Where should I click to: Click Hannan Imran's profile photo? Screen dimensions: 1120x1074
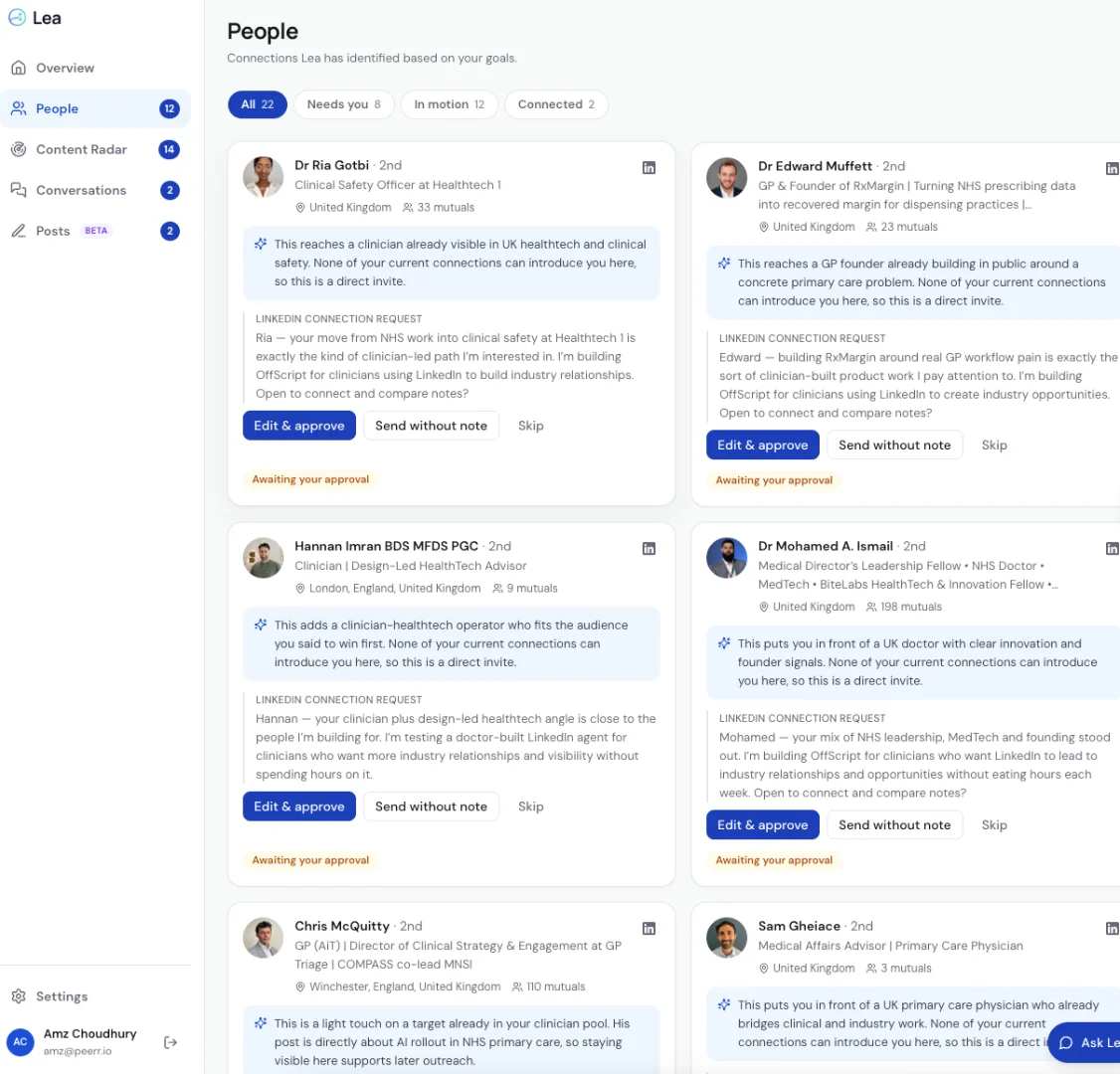coord(263,558)
